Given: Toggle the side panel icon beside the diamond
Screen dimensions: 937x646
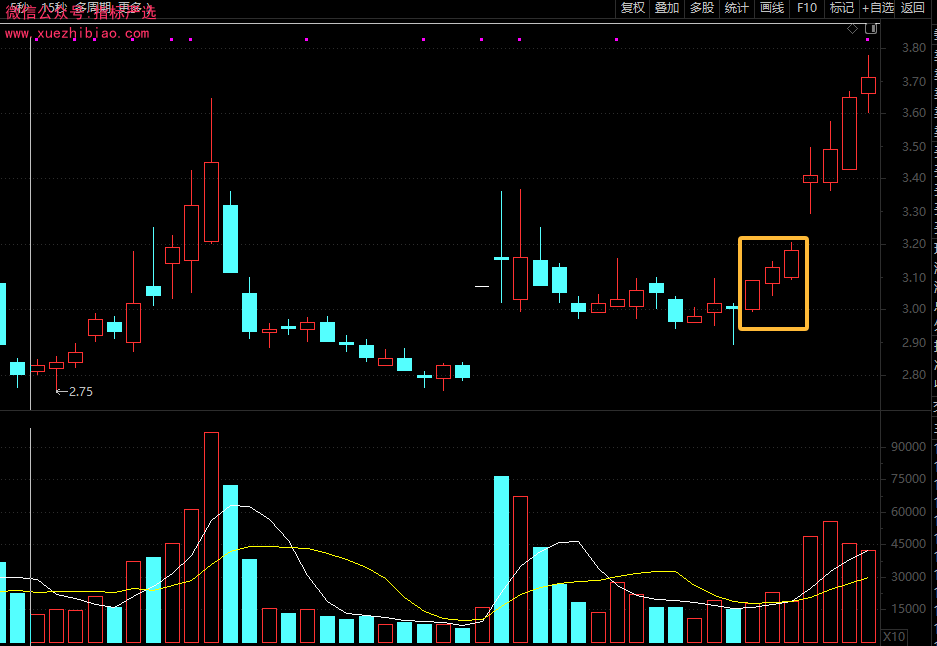Looking at the screenshot, I should point(871,28).
